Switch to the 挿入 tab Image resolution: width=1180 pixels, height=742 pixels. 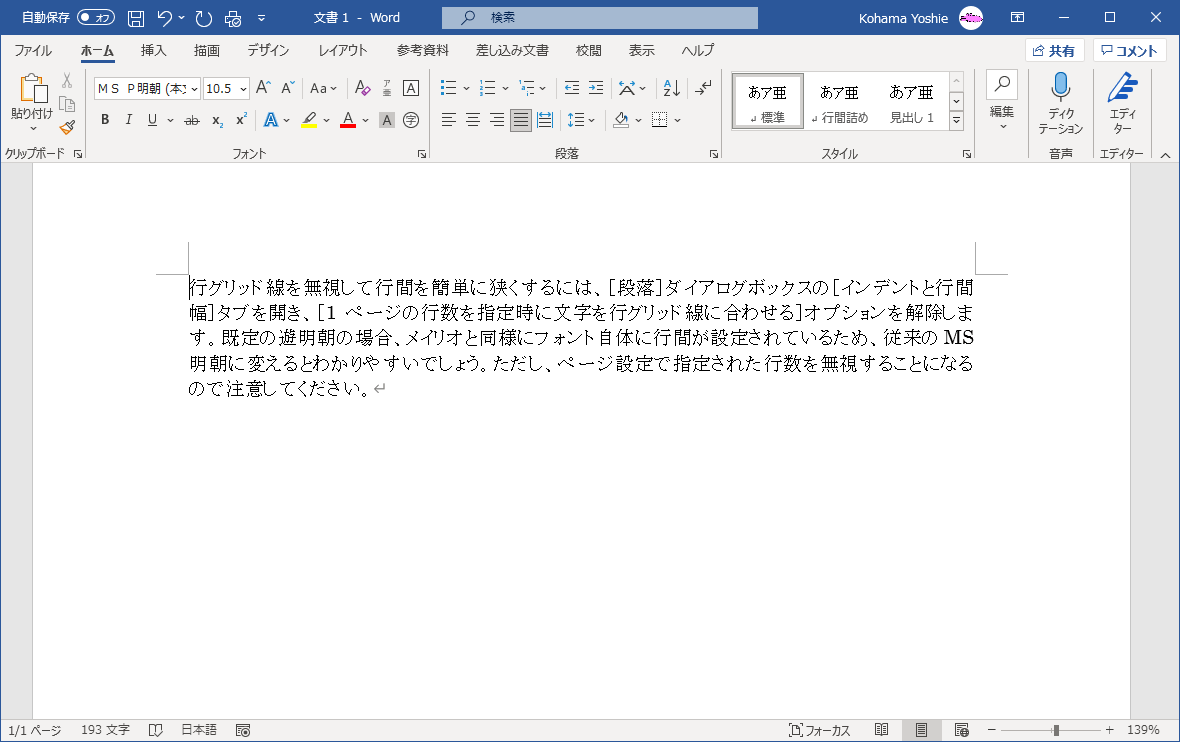click(153, 51)
